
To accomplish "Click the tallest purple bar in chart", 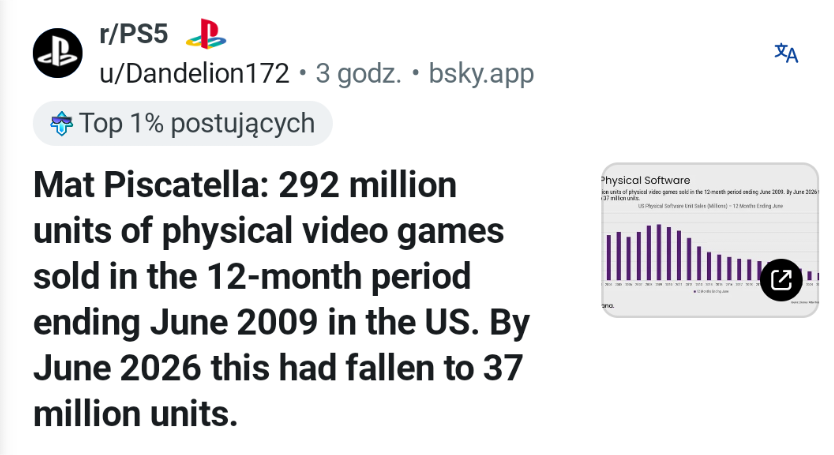I will (x=659, y=252).
